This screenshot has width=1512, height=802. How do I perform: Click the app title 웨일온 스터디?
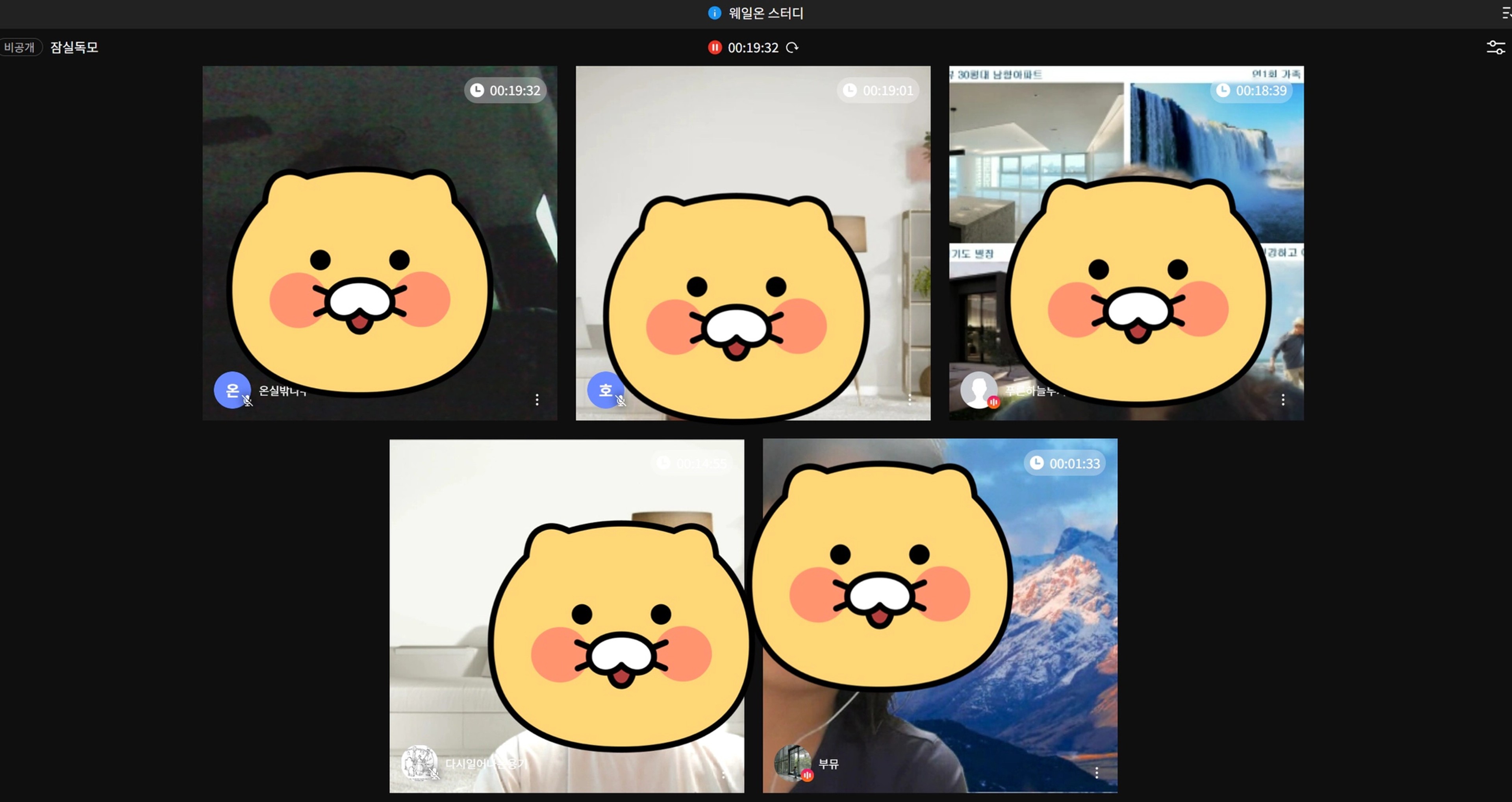click(x=766, y=13)
